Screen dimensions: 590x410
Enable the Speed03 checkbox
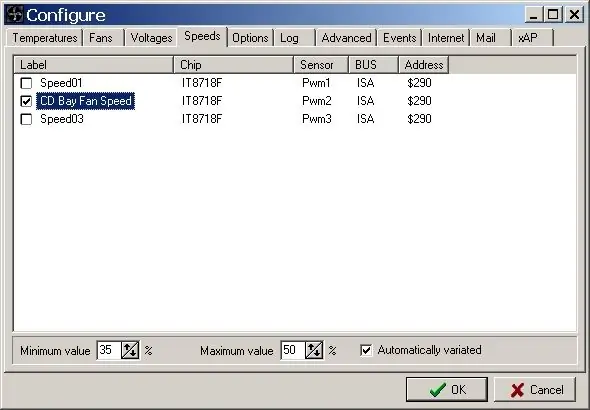pyautogui.click(x=26, y=119)
